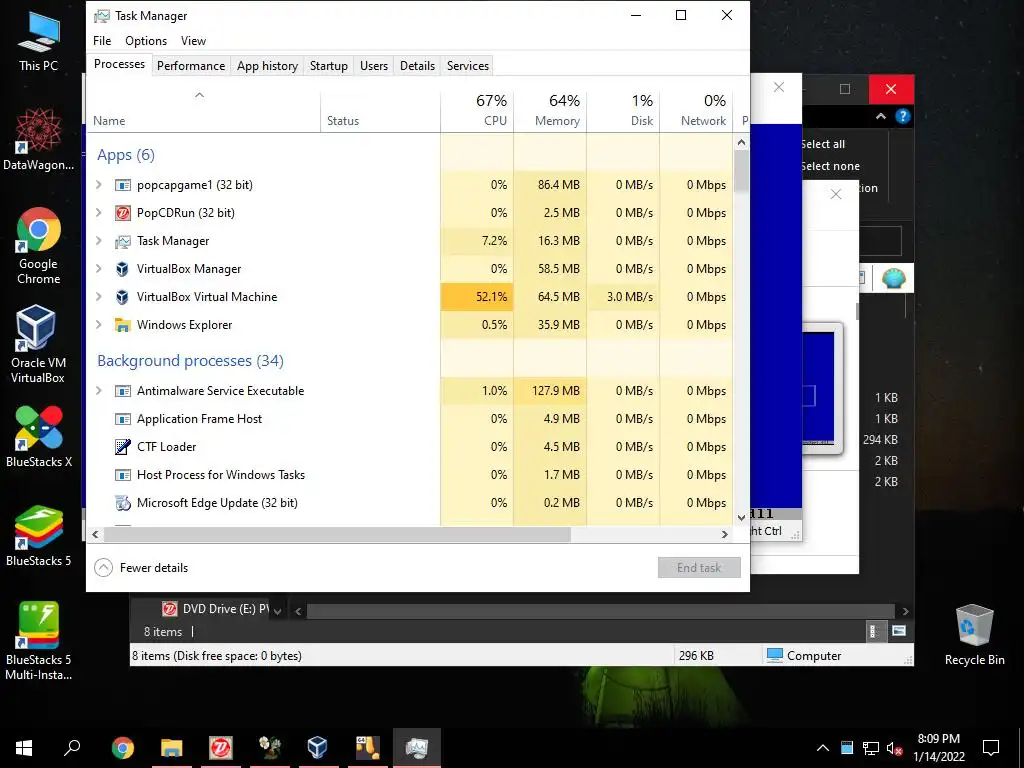Open File Explorer from the taskbar
Image resolution: width=1024 pixels, height=768 pixels.
point(171,748)
